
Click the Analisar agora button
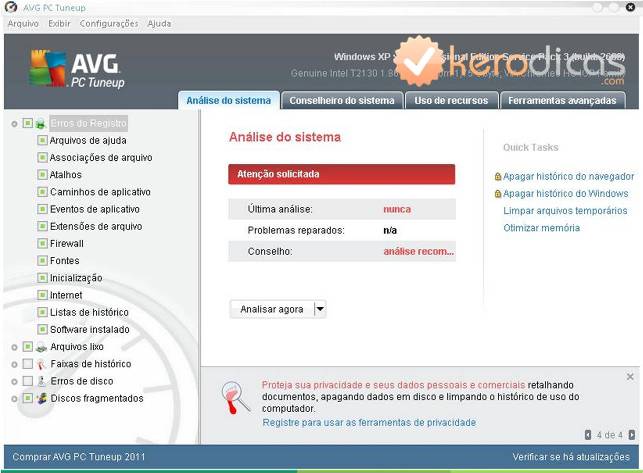click(x=272, y=309)
